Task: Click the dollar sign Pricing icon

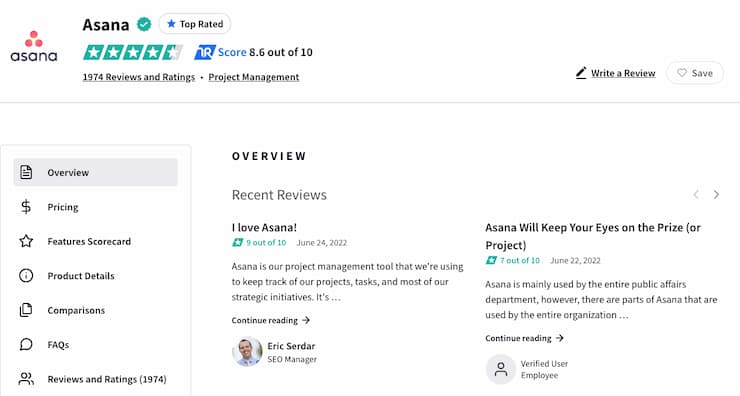Action: [x=26, y=207]
